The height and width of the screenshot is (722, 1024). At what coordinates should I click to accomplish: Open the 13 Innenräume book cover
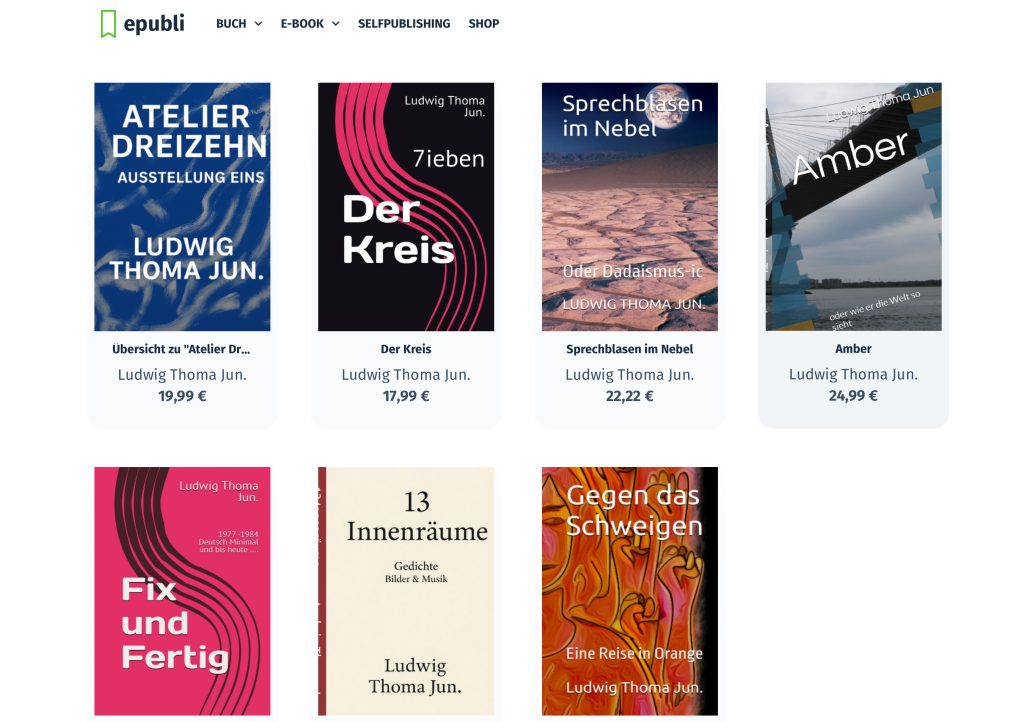pos(406,591)
